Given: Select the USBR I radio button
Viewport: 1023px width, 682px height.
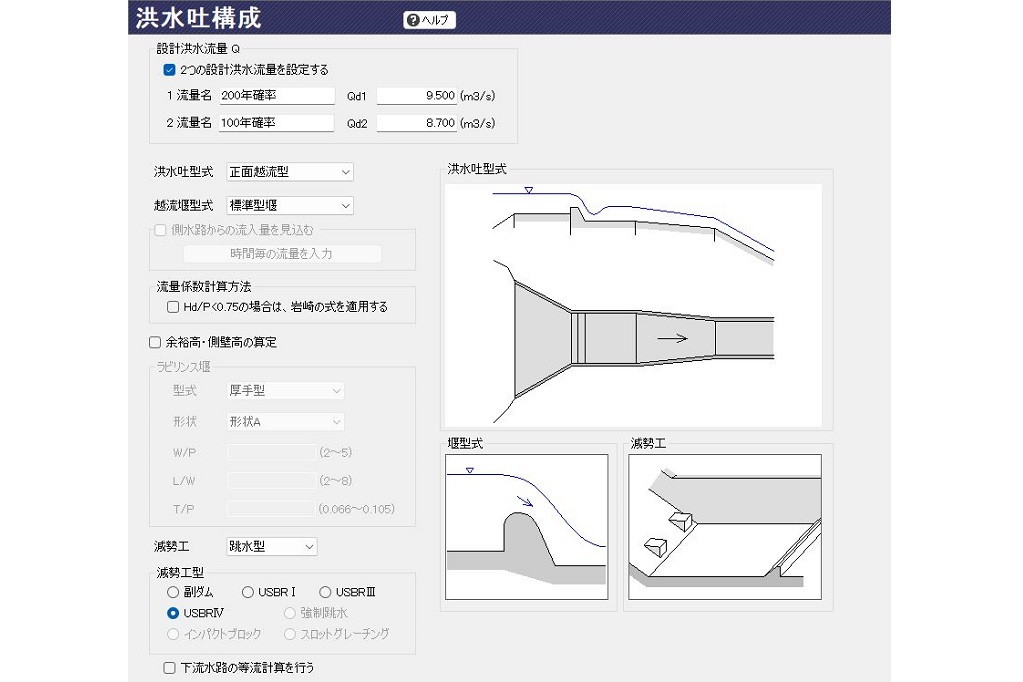Looking at the screenshot, I should point(248,592).
